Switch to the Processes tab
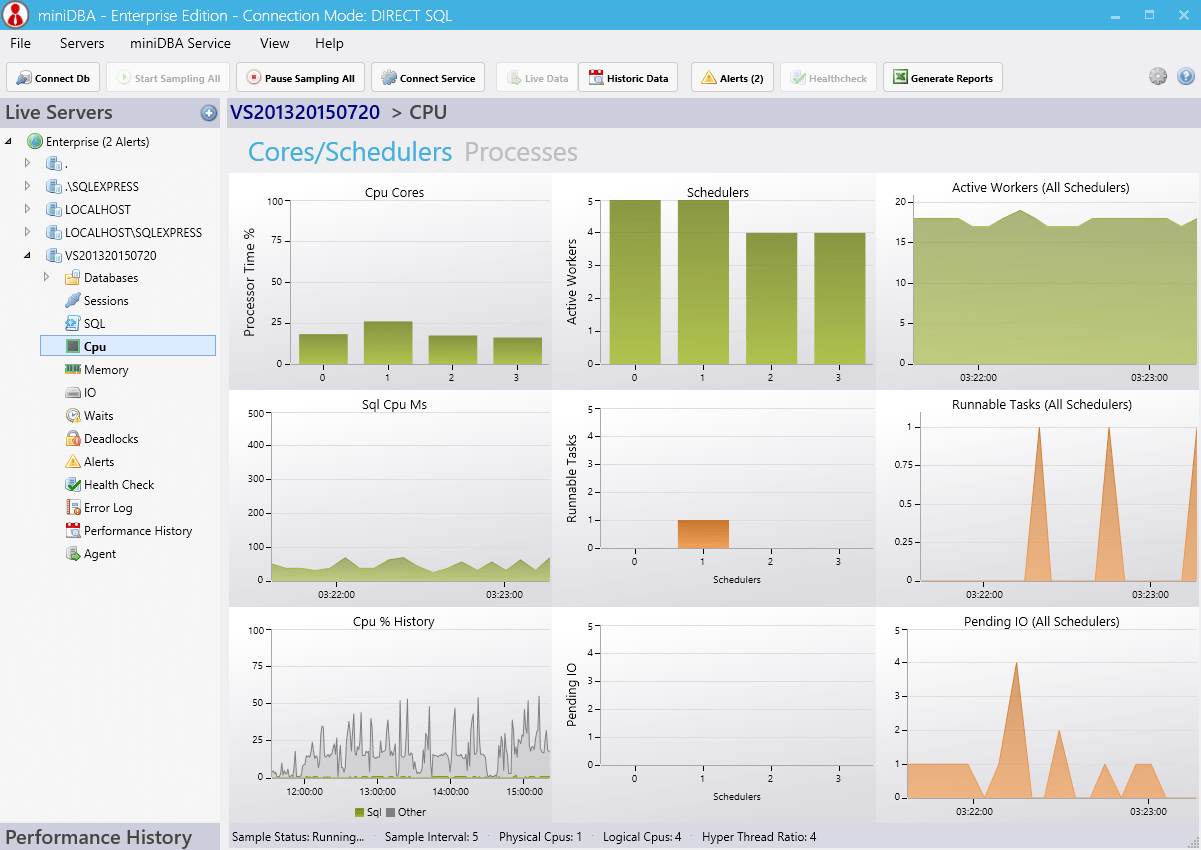The image size is (1201, 850). (520, 152)
